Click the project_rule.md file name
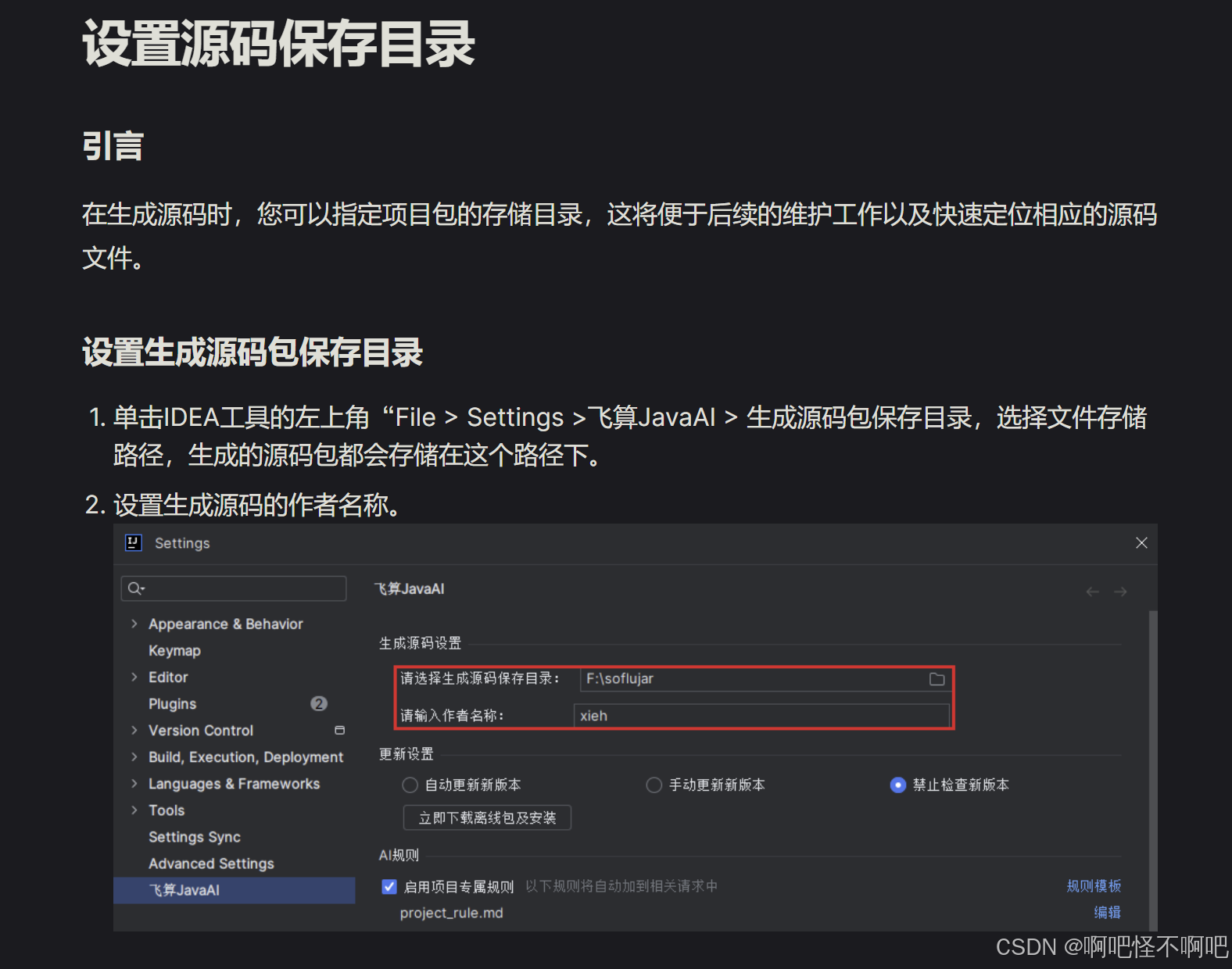 click(451, 913)
